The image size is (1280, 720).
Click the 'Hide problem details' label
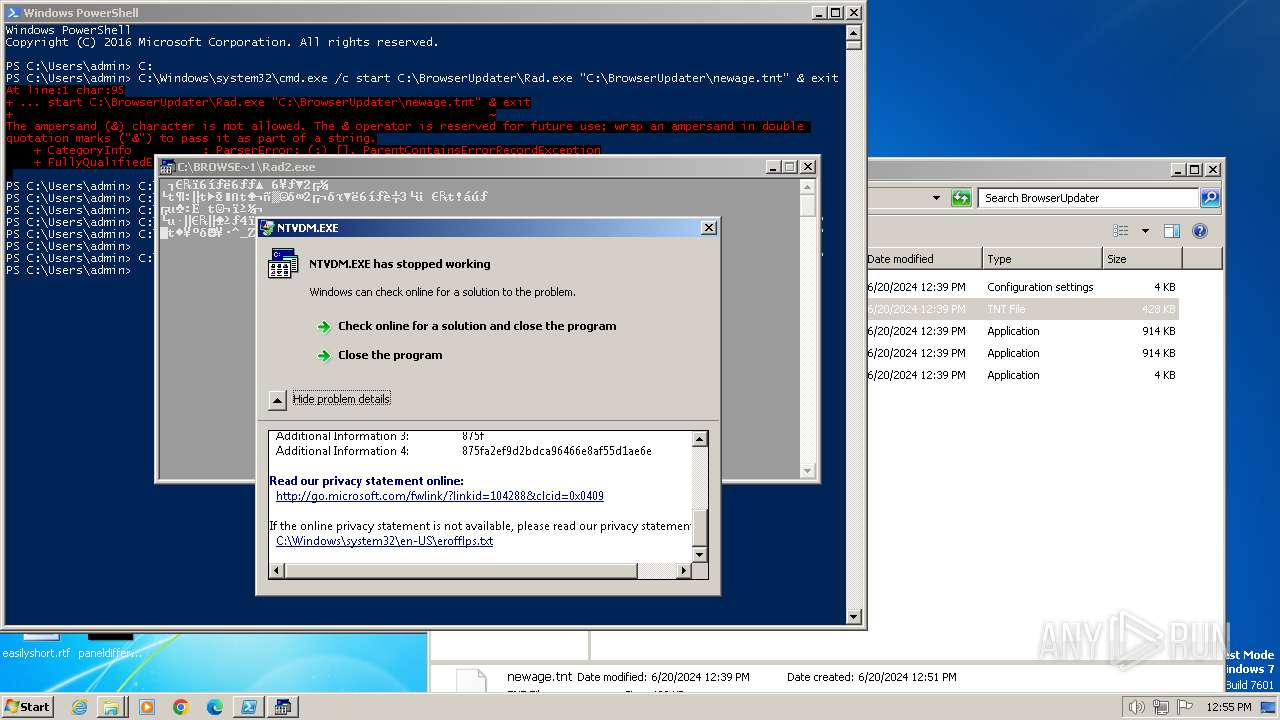pos(341,399)
